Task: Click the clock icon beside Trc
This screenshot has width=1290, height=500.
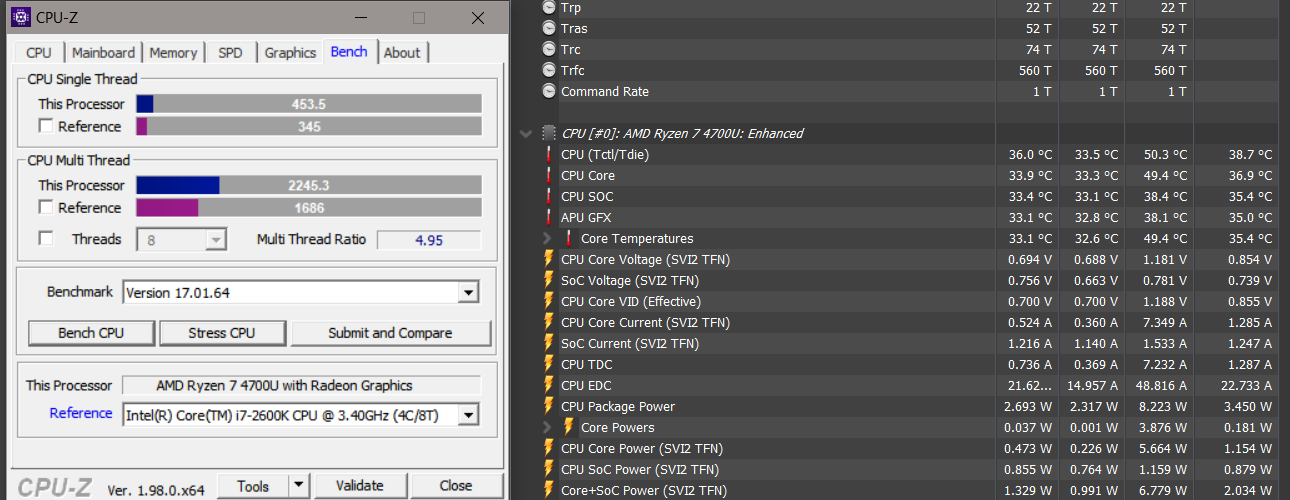Action: tap(549, 49)
